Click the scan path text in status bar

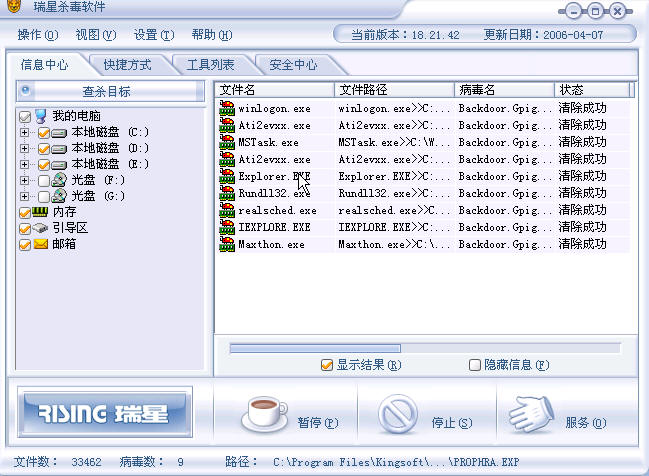[x=396, y=462]
